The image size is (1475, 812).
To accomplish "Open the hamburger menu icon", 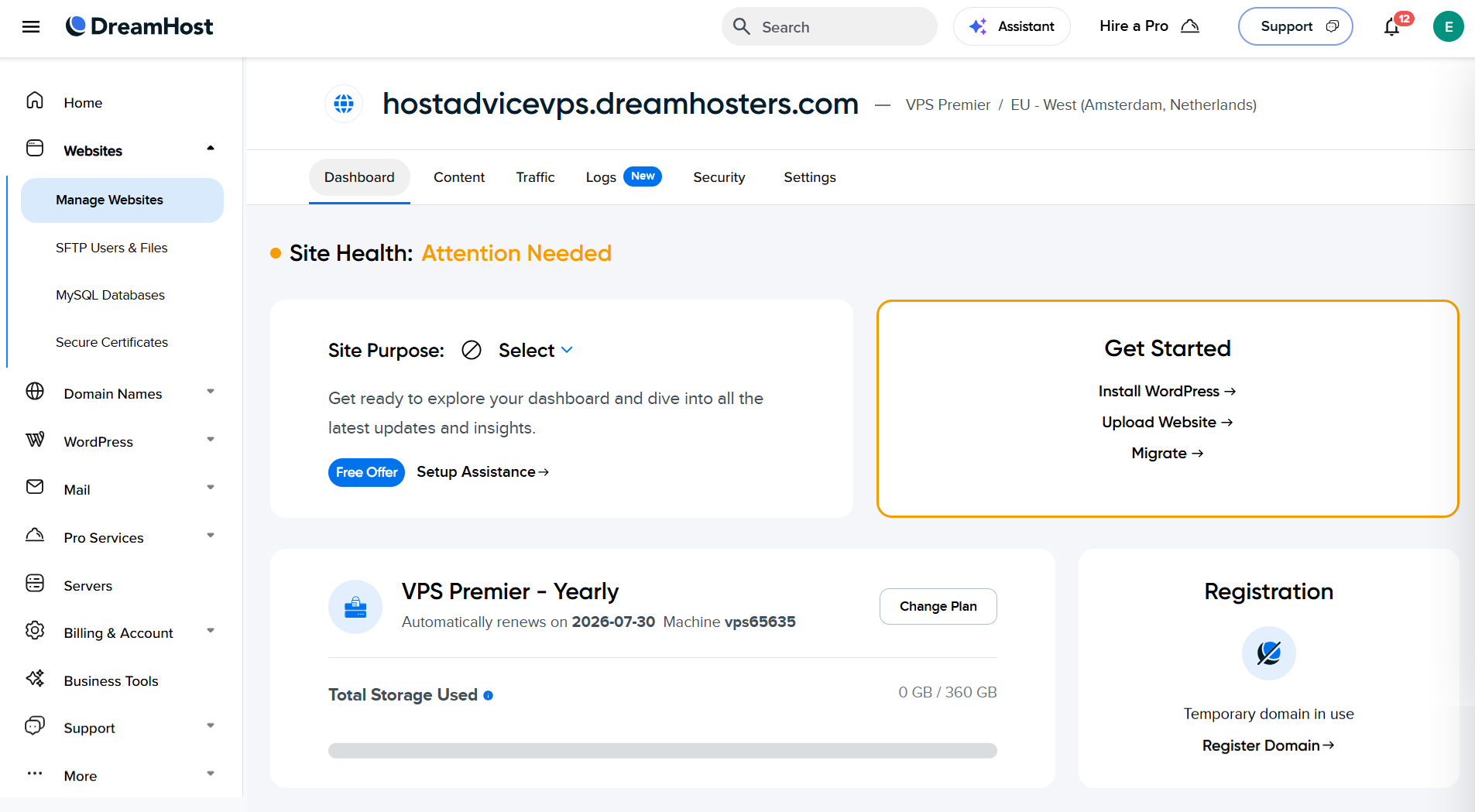I will 31,27.
